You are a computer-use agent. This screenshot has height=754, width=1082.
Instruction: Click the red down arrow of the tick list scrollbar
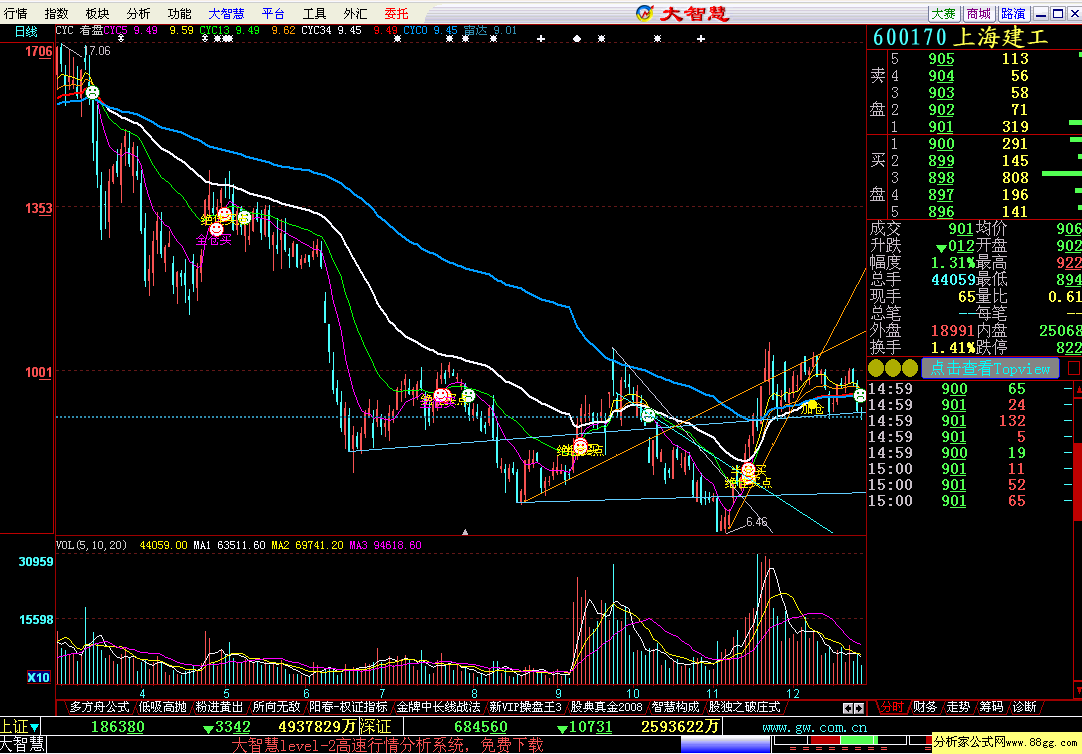tap(1078, 691)
